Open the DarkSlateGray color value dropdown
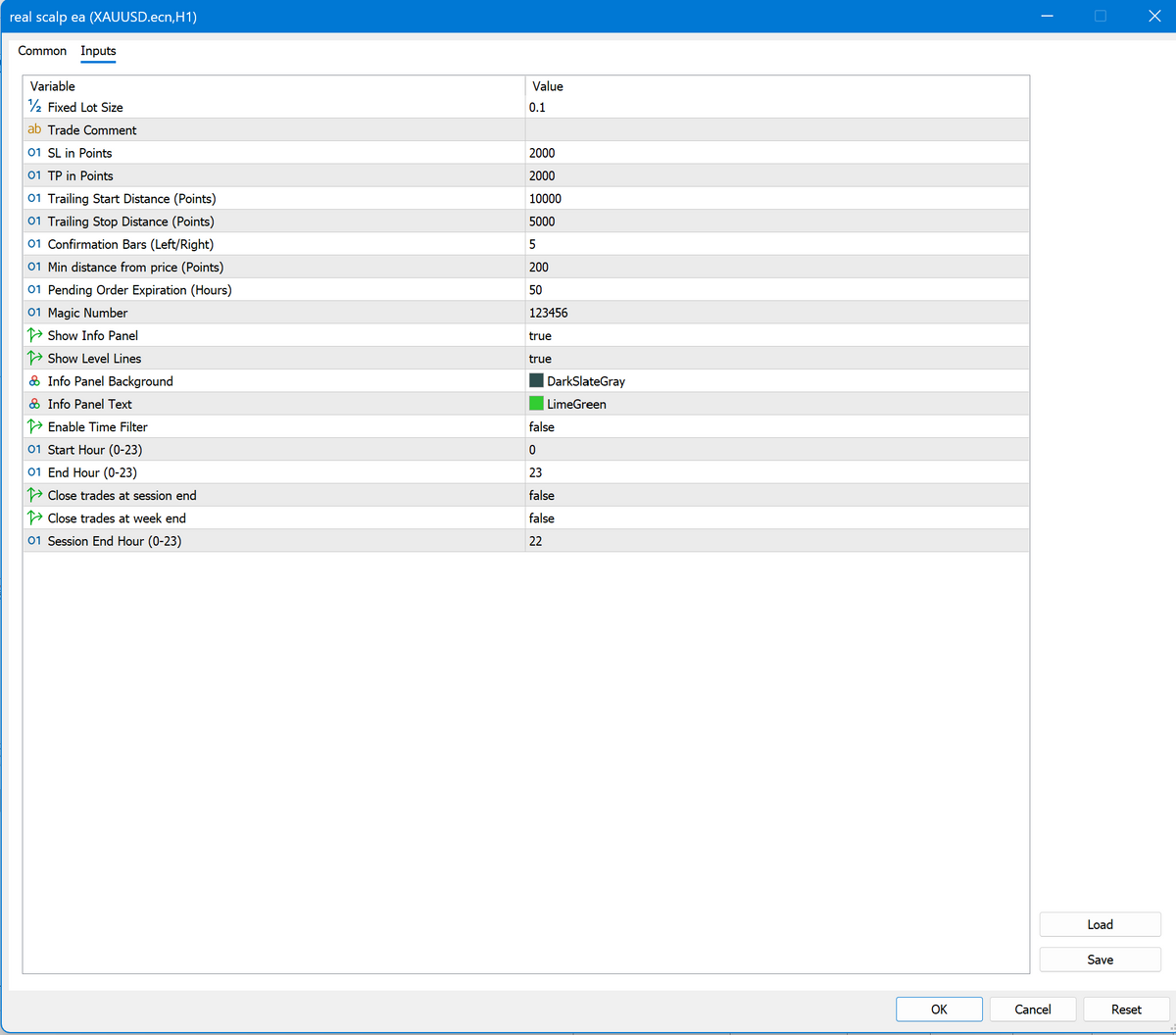Image resolution: width=1176 pixels, height=1035 pixels. 585,381
